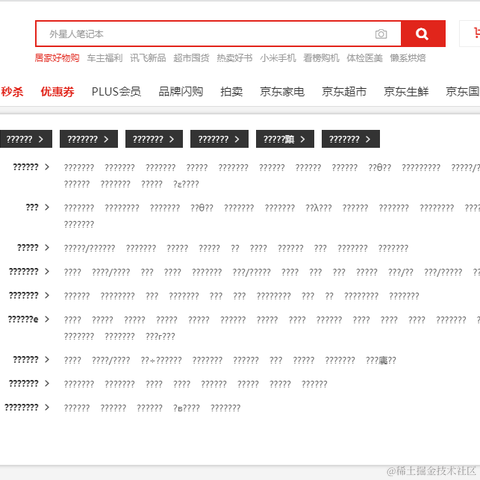Click the garbled link ?ε????
The height and width of the screenshot is (480, 480).
click(186, 184)
